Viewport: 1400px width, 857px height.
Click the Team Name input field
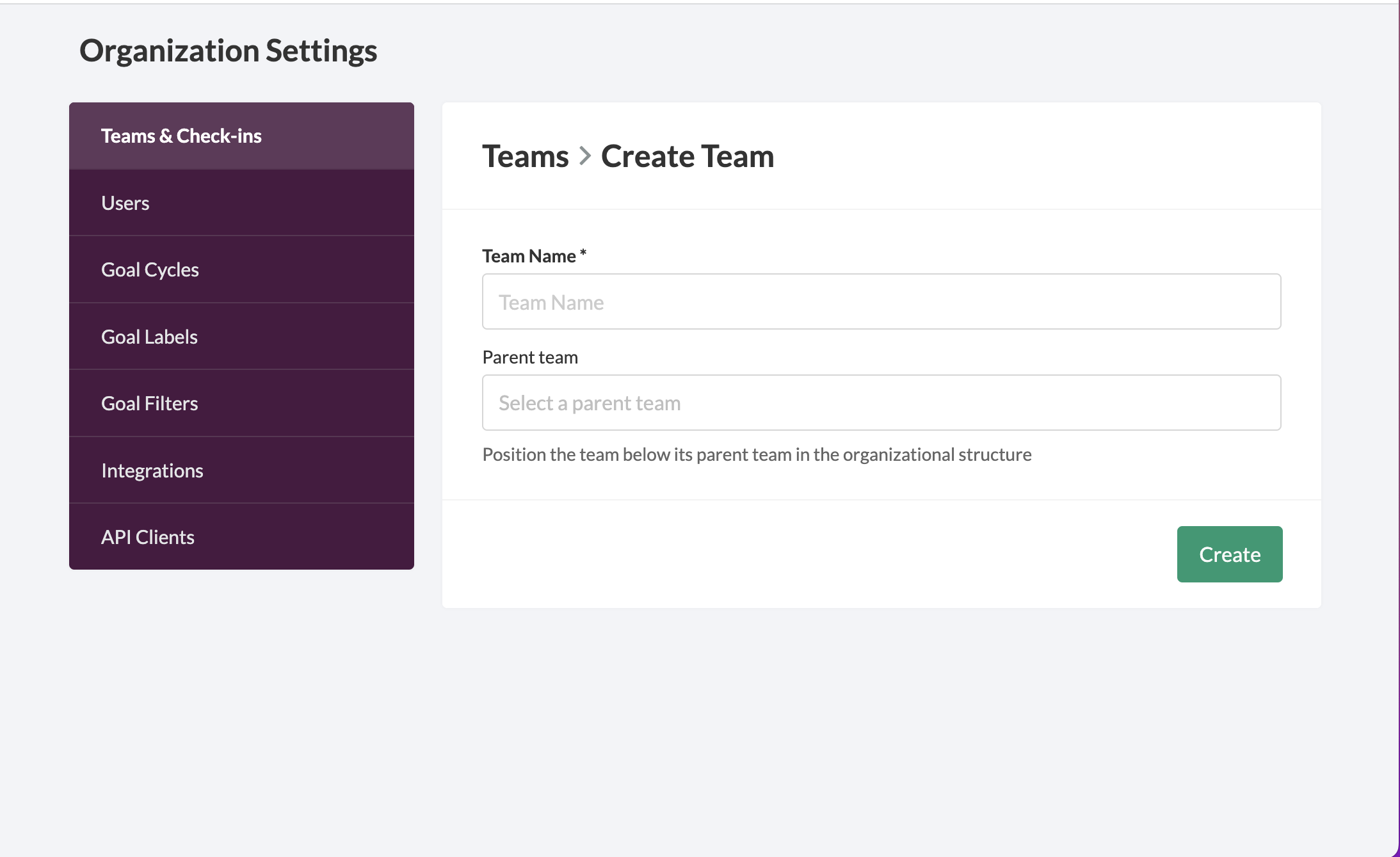(x=881, y=301)
